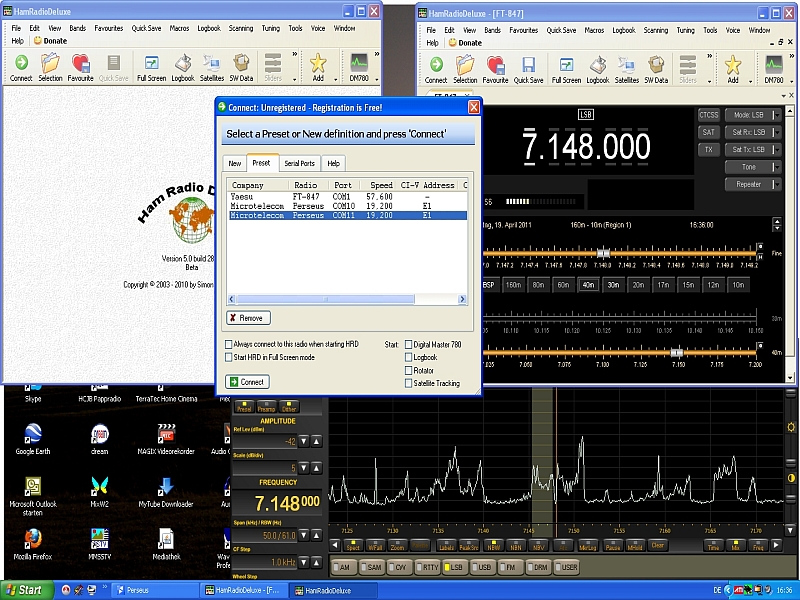Click Donate in left HamRadioDeluxe menu bar
The width and height of the screenshot is (800, 600).
pos(51,41)
